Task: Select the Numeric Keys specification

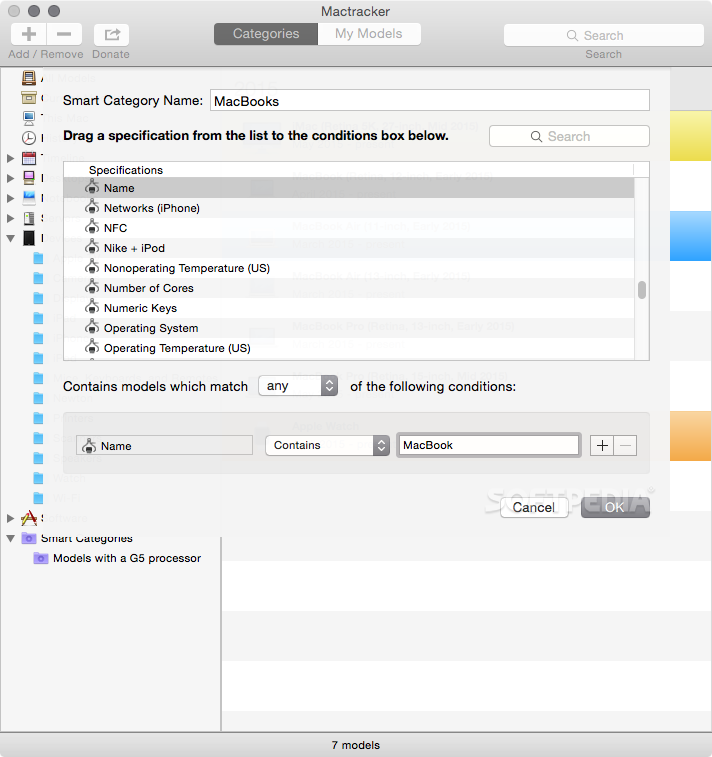Action: (x=349, y=308)
